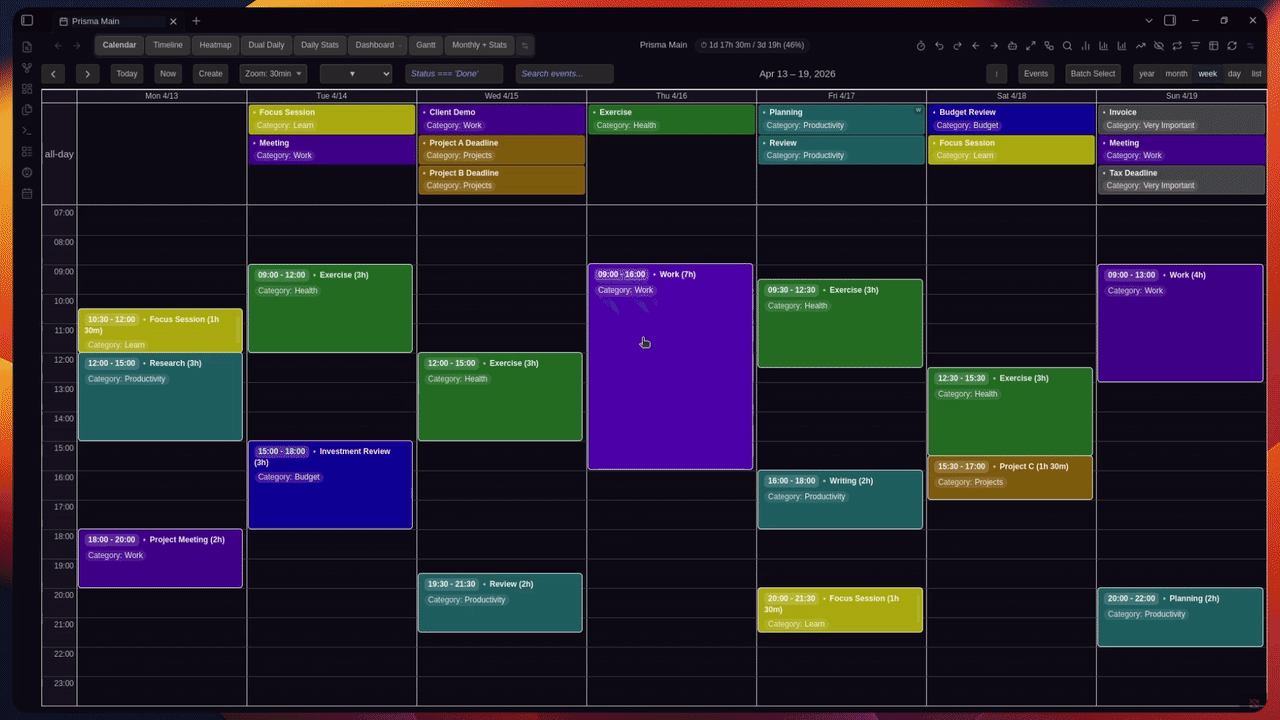Screen dimensions: 1280x720
Task: Click the magnifier search icon in toolbar
Action: (1067, 46)
